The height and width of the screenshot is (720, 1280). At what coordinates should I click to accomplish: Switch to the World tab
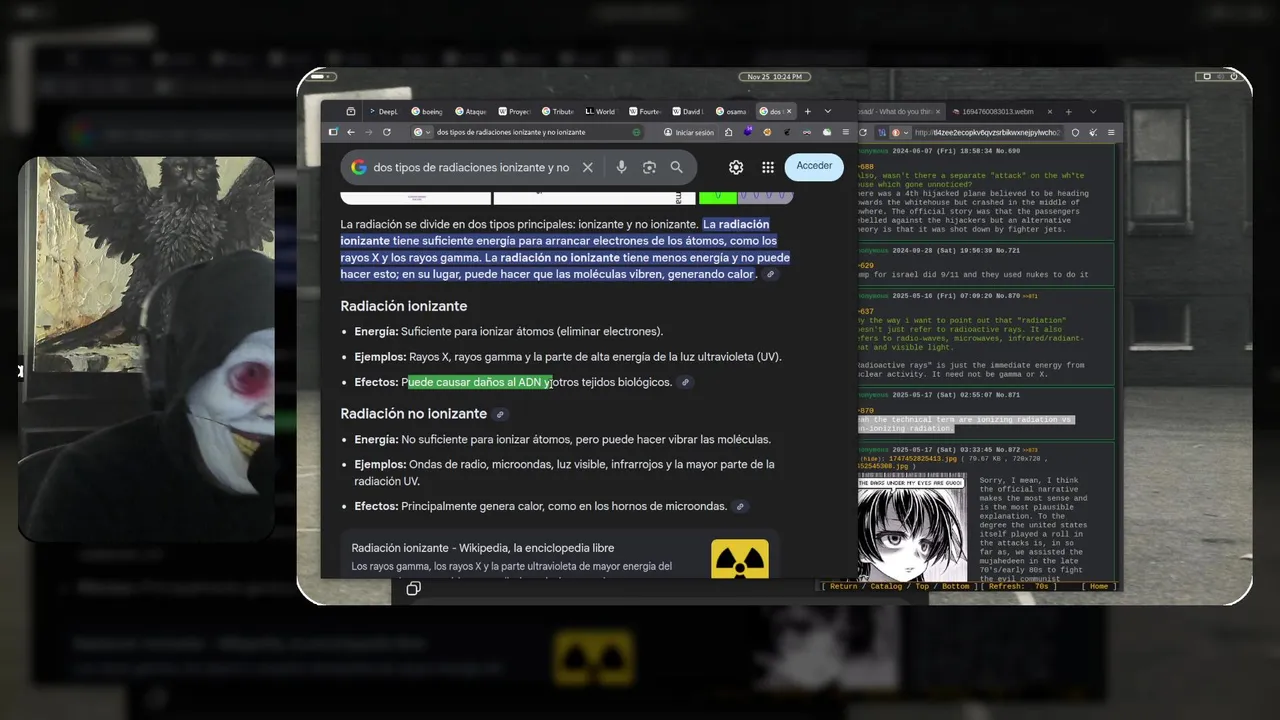[599, 111]
